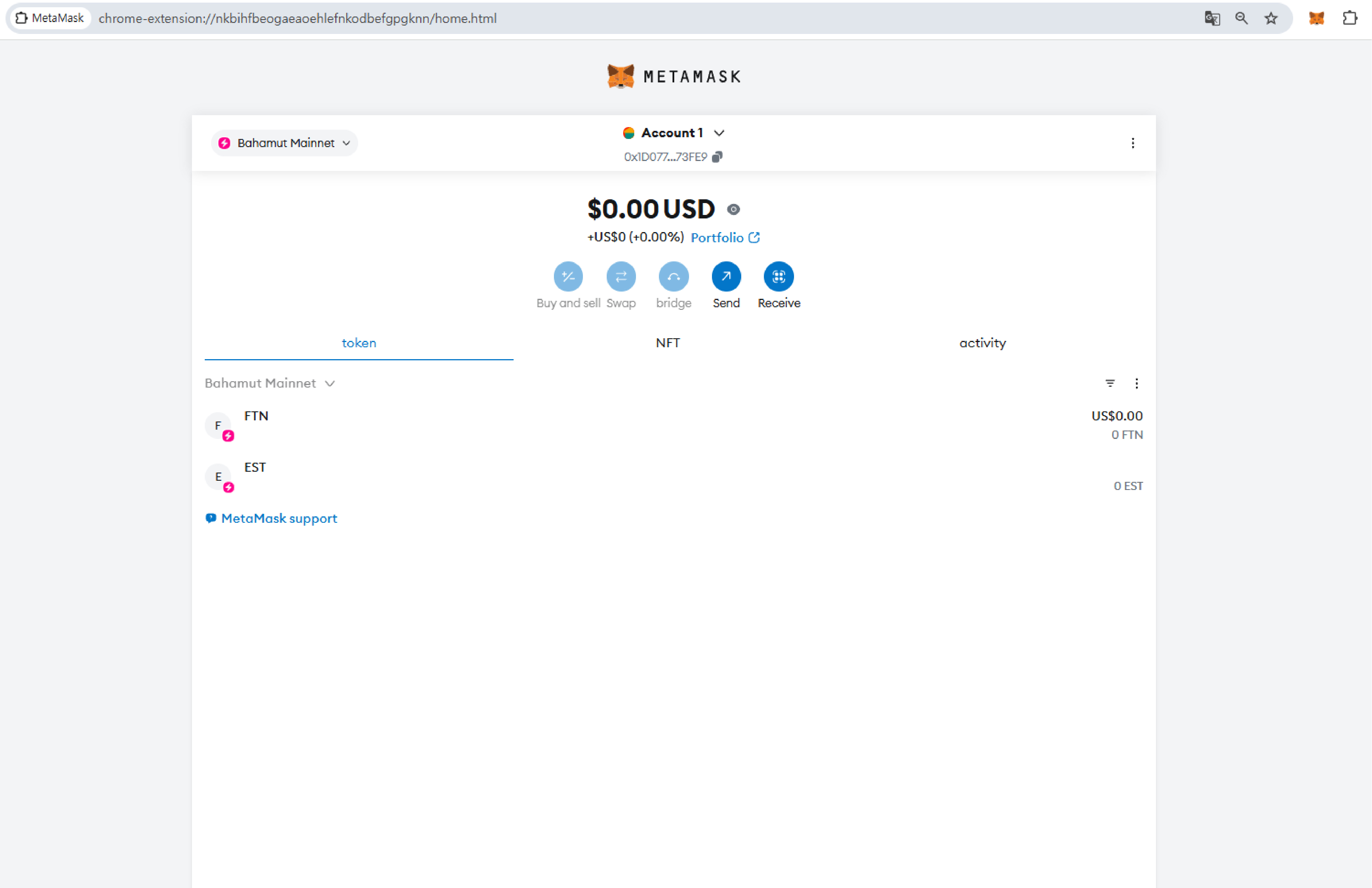Click the Receive label
The image size is (1372, 888).
[778, 303]
